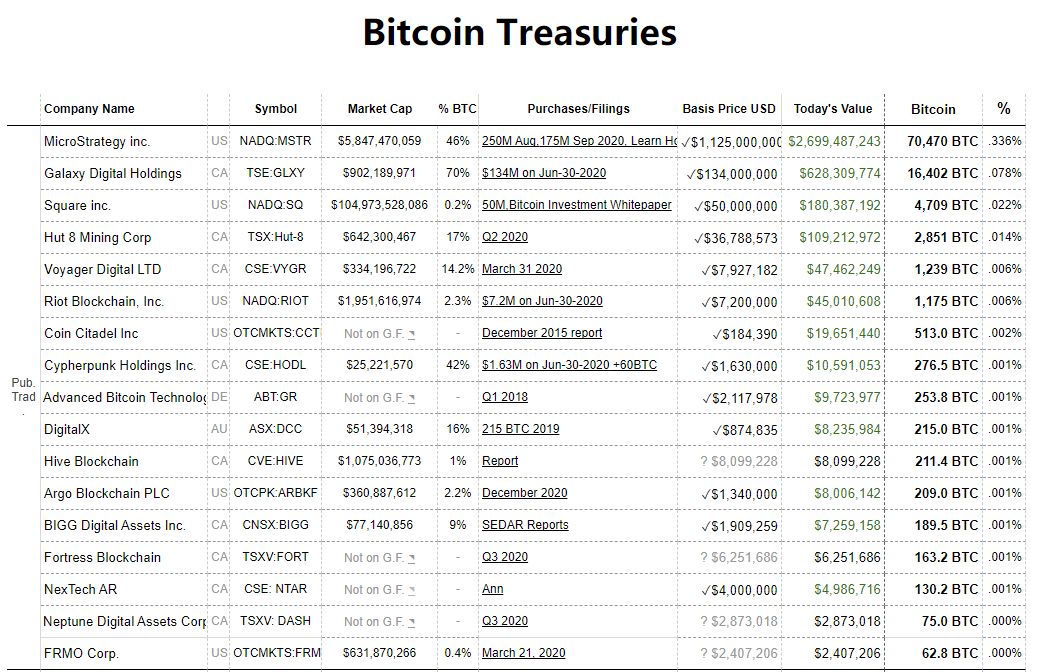Click the Bitcoin column header

point(933,109)
